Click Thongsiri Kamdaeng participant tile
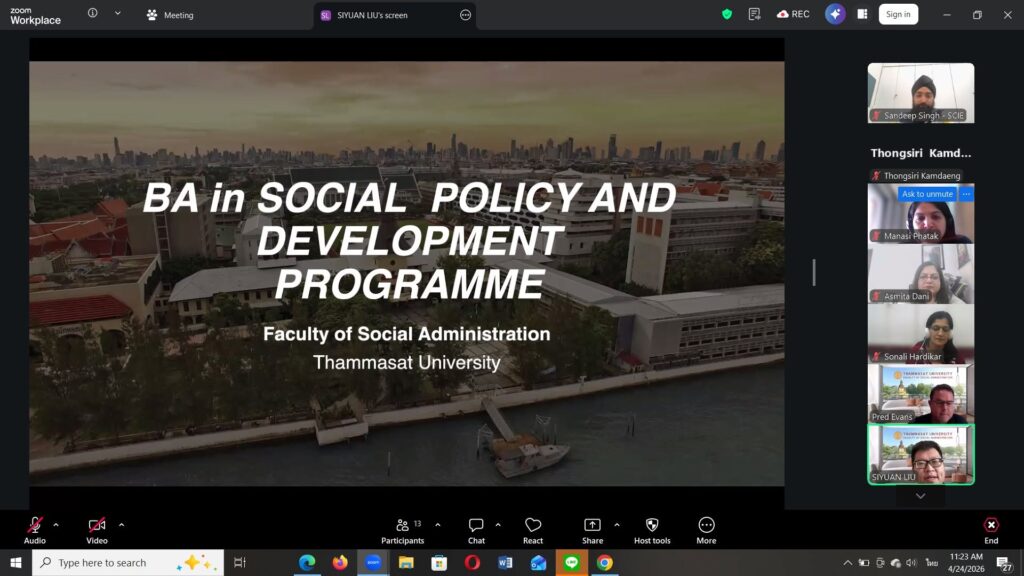This screenshot has height=576, width=1024. point(921,153)
